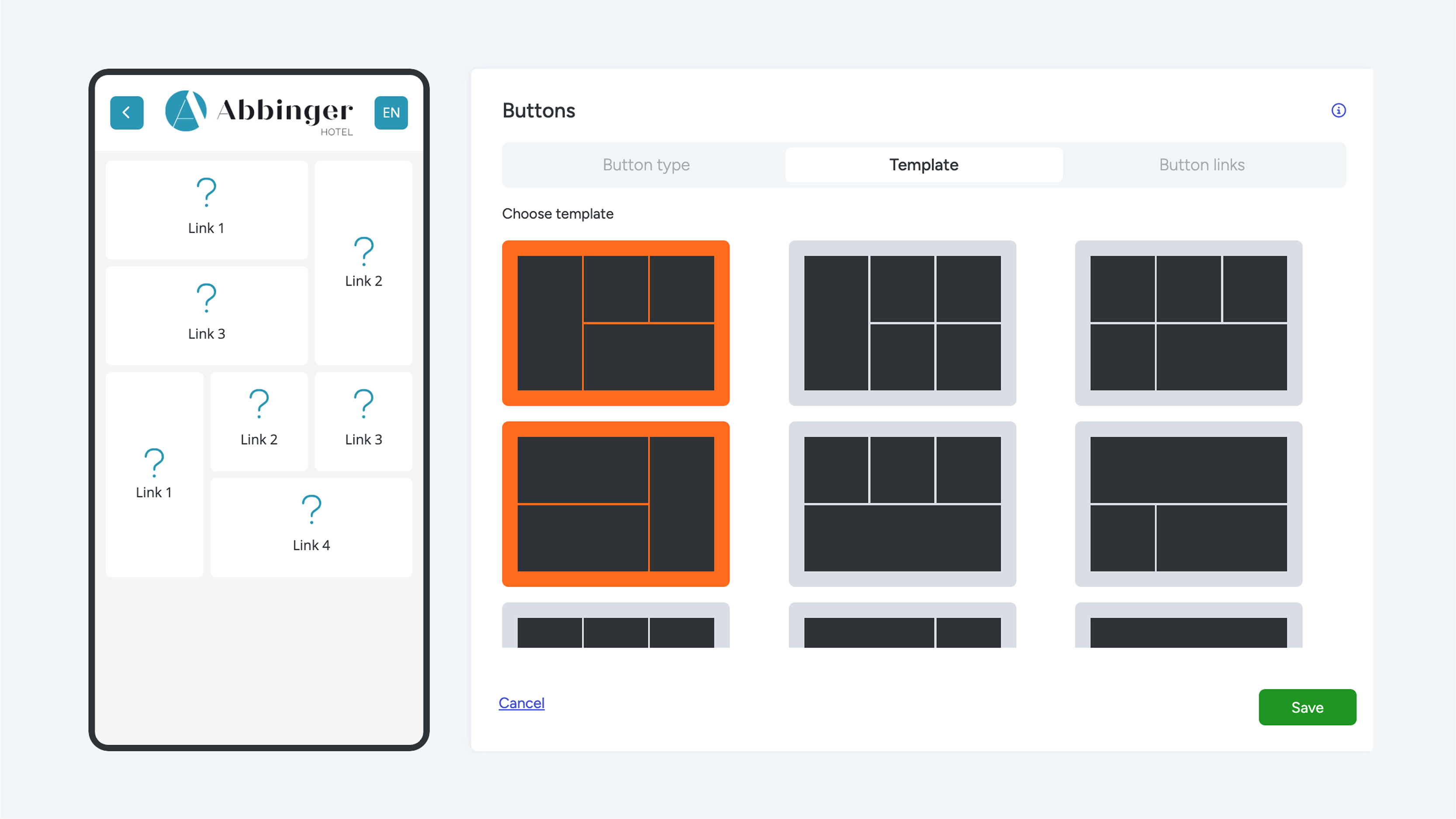
Task: Tap tall Link 2 tile in upper group
Action: (x=363, y=263)
